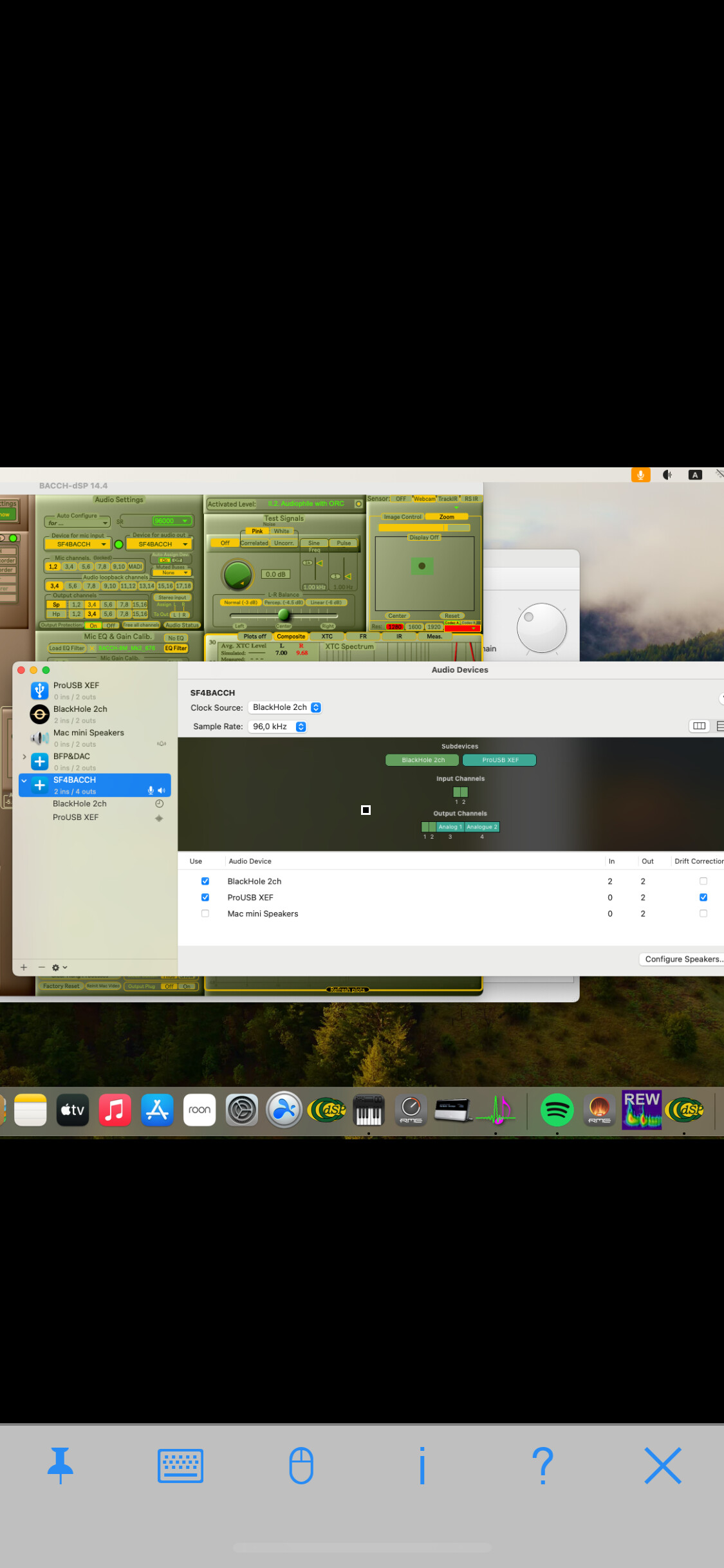Add a new audio device with plus button
The height and width of the screenshot is (1568, 724).
[x=24, y=967]
